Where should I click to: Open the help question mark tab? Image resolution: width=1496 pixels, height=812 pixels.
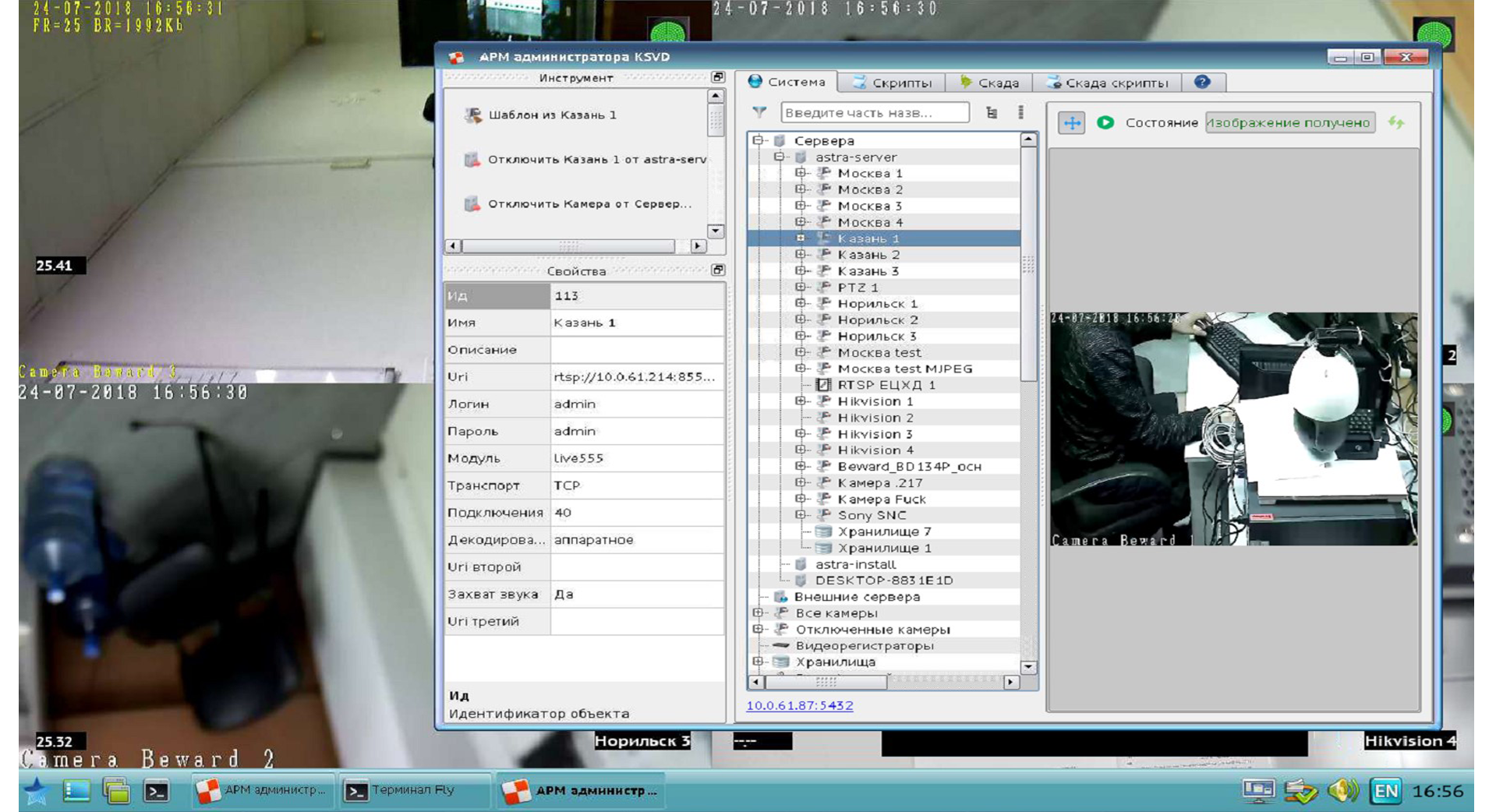click(x=1202, y=82)
